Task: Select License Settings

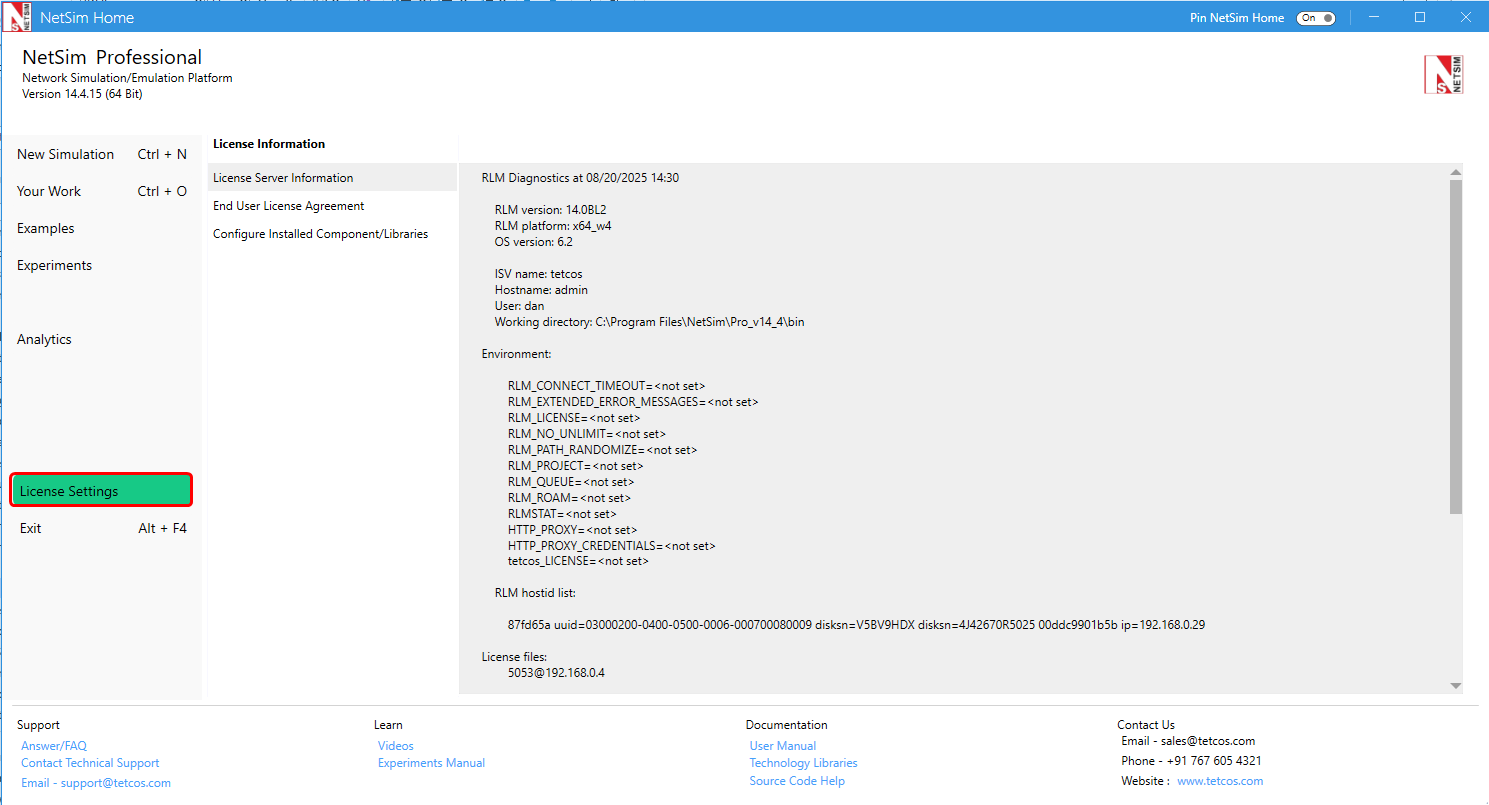Action: point(101,490)
